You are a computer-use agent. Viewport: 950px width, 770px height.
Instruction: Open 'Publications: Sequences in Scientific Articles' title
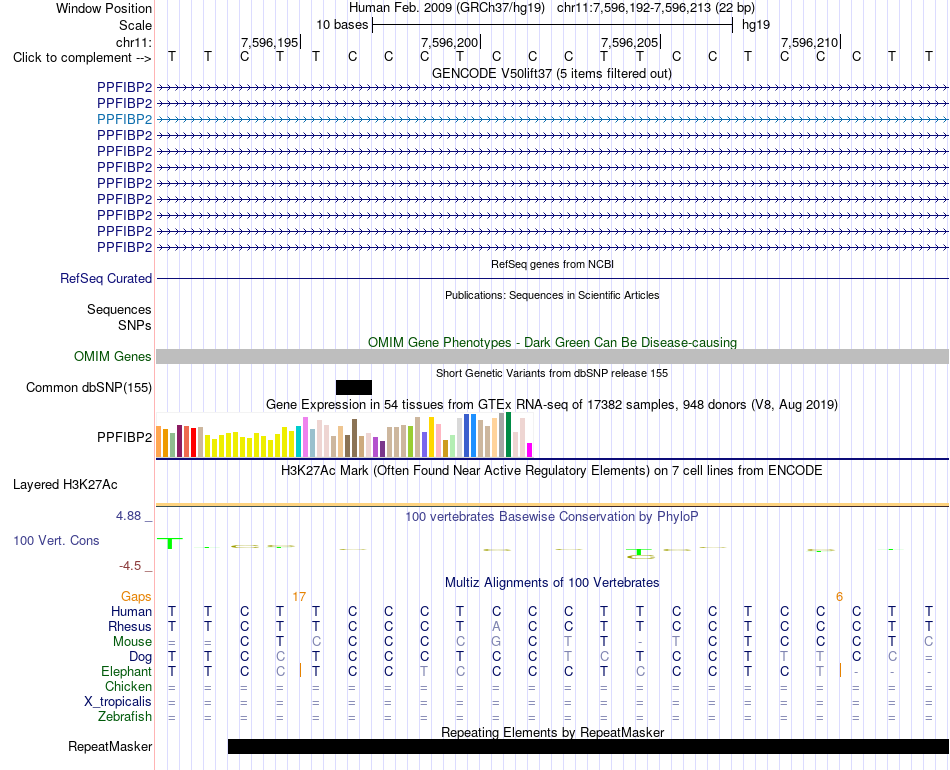pyautogui.click(x=552, y=295)
